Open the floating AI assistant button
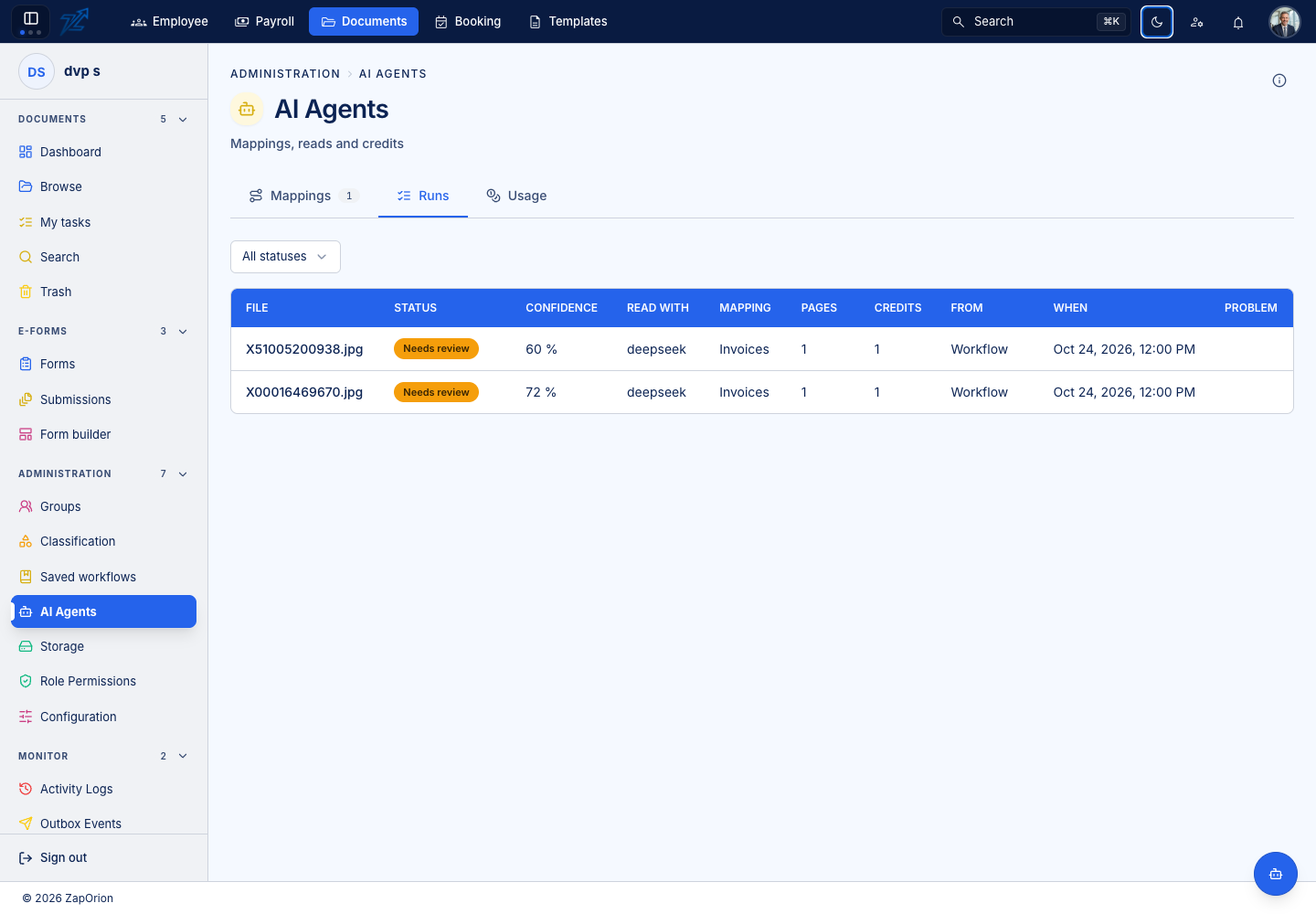This screenshot has height=914, width=1316. pyautogui.click(x=1276, y=874)
